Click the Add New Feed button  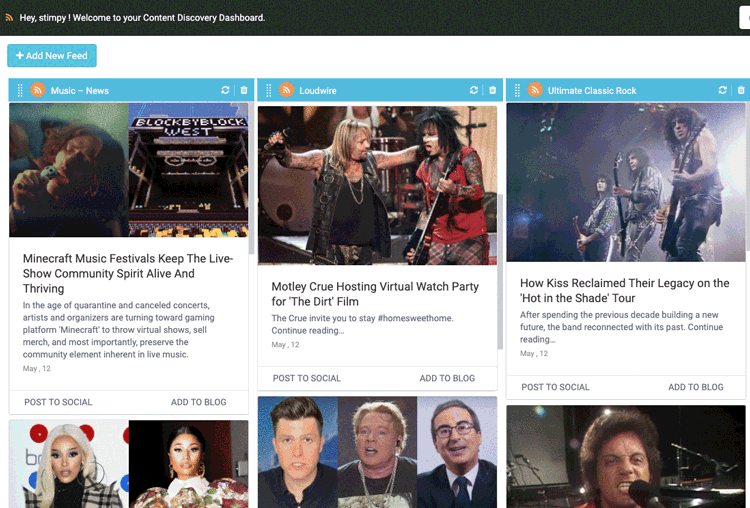click(52, 55)
